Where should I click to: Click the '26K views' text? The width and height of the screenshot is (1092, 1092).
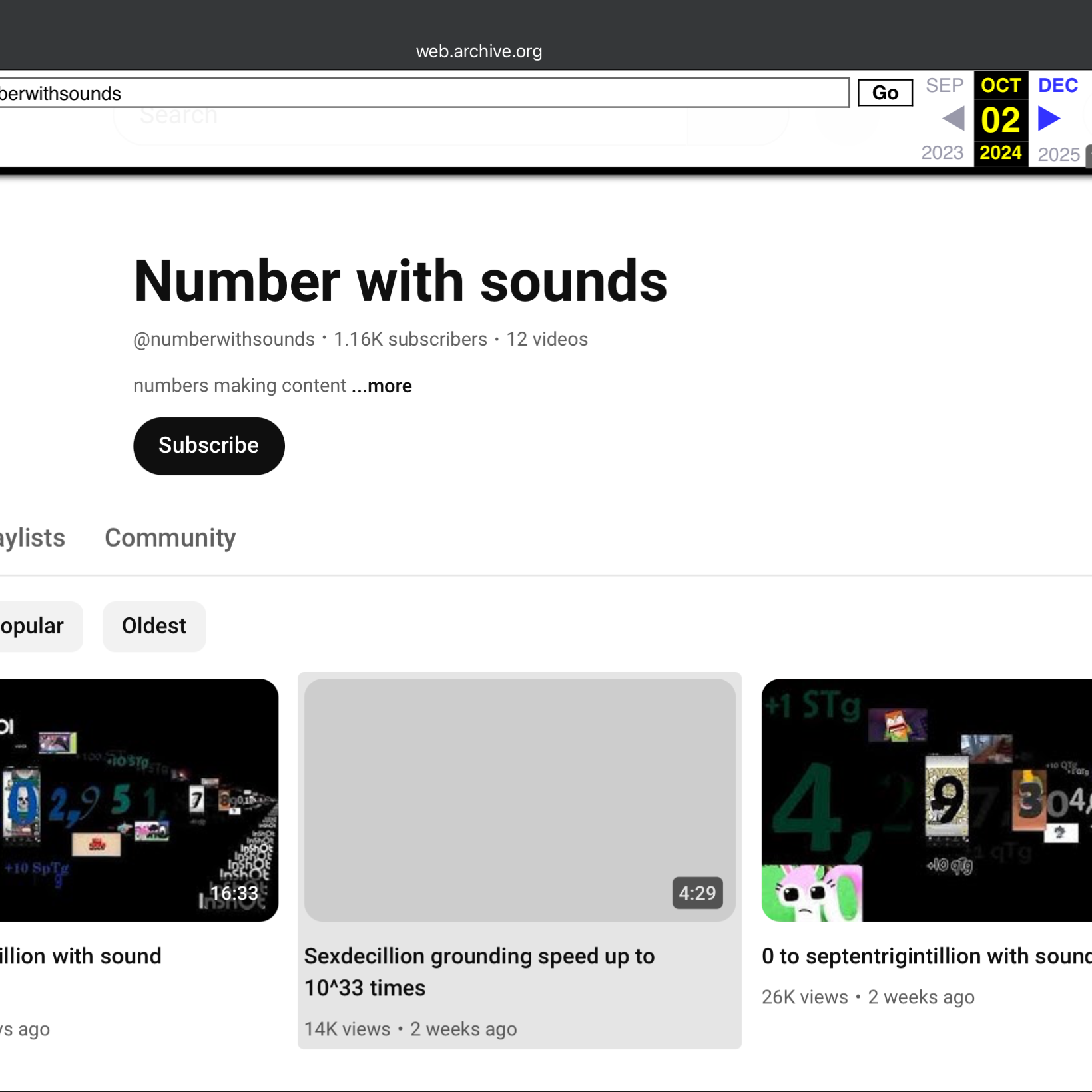tap(804, 997)
